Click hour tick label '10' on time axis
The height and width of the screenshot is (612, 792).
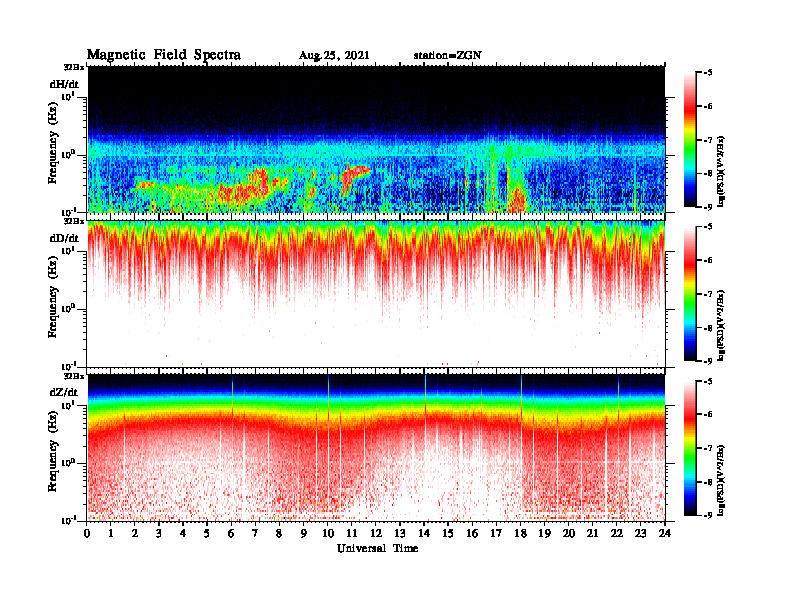pyautogui.click(x=328, y=534)
